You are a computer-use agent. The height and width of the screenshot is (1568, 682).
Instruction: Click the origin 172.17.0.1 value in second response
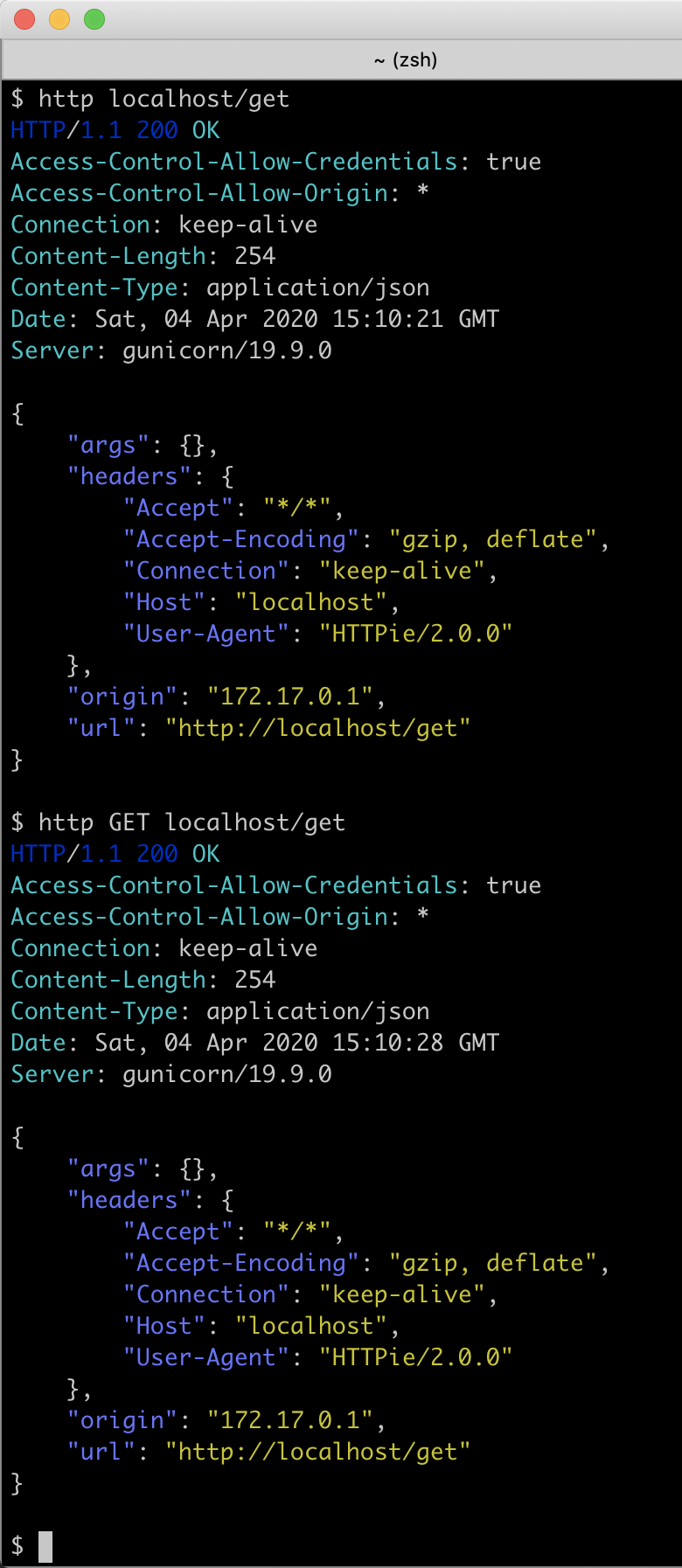[291, 1420]
